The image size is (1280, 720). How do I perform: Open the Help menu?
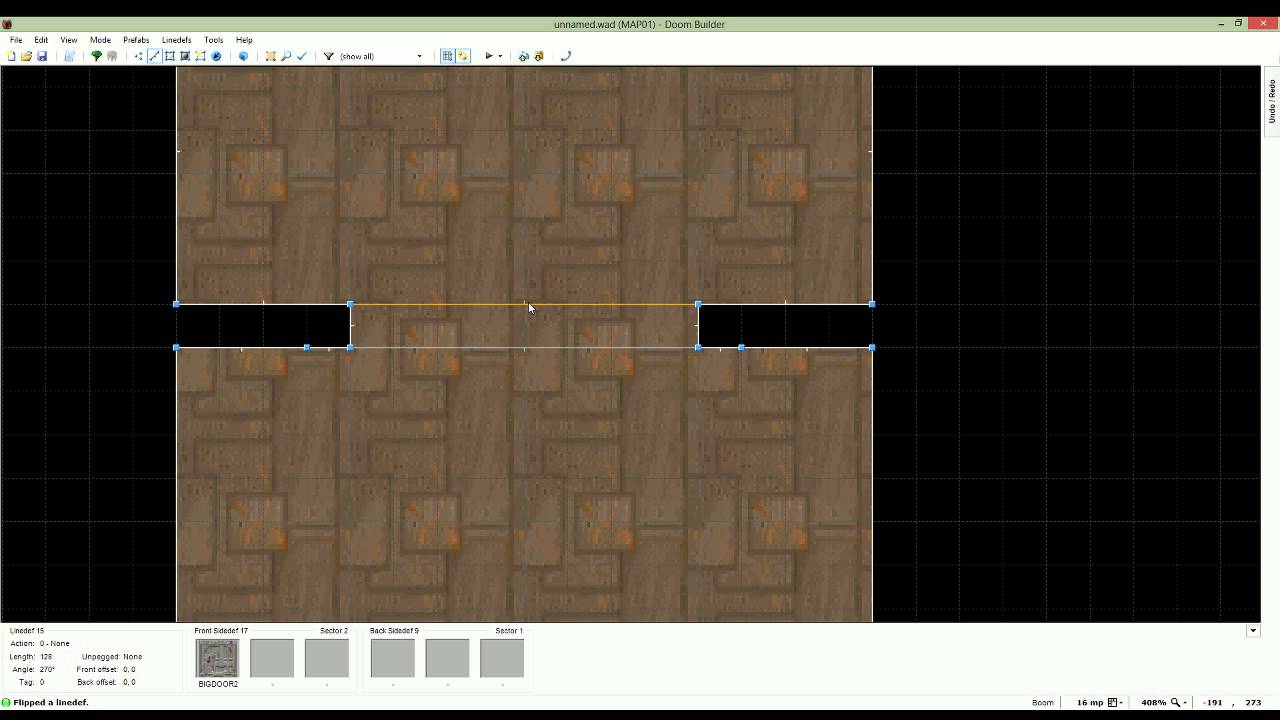click(x=244, y=40)
